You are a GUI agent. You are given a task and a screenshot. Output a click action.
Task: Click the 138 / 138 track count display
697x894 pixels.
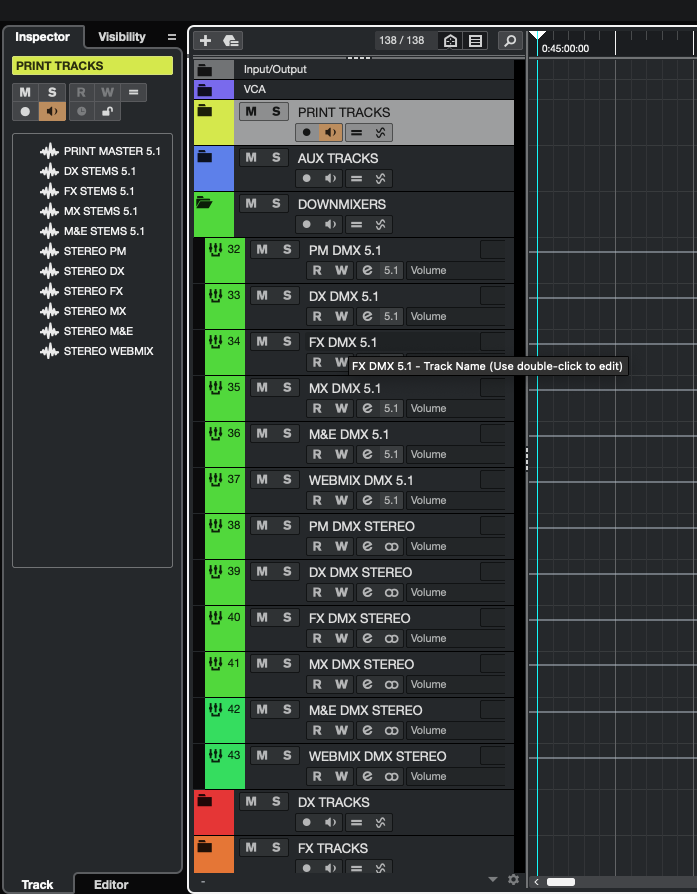pyautogui.click(x=402, y=40)
